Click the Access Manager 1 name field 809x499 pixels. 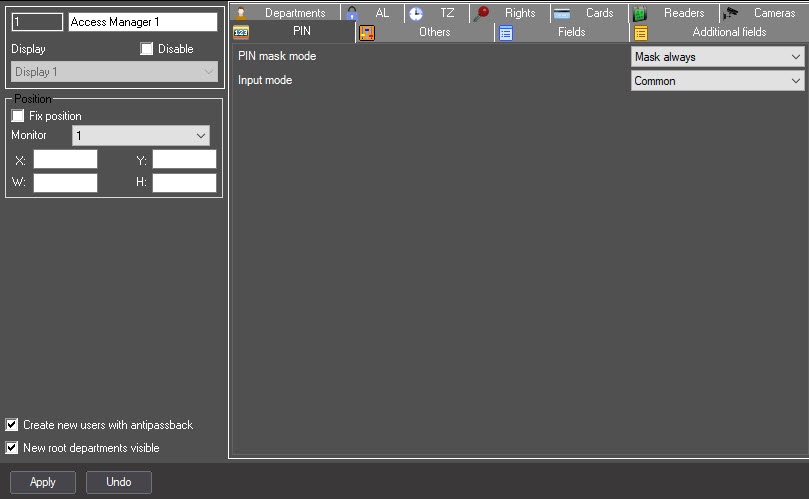(x=143, y=22)
